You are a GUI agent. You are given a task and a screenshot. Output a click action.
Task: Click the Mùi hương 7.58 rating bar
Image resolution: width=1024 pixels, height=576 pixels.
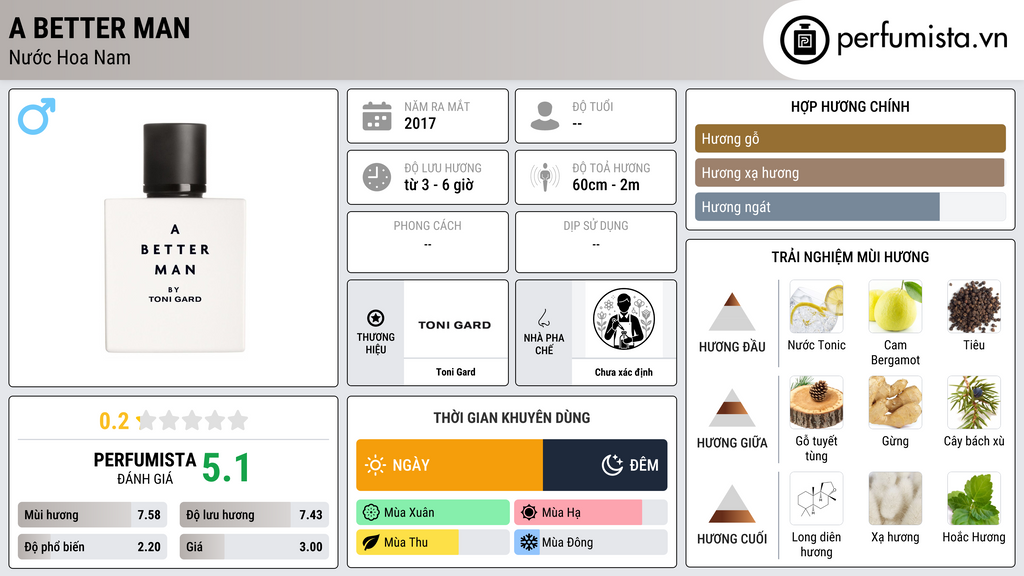(93, 515)
